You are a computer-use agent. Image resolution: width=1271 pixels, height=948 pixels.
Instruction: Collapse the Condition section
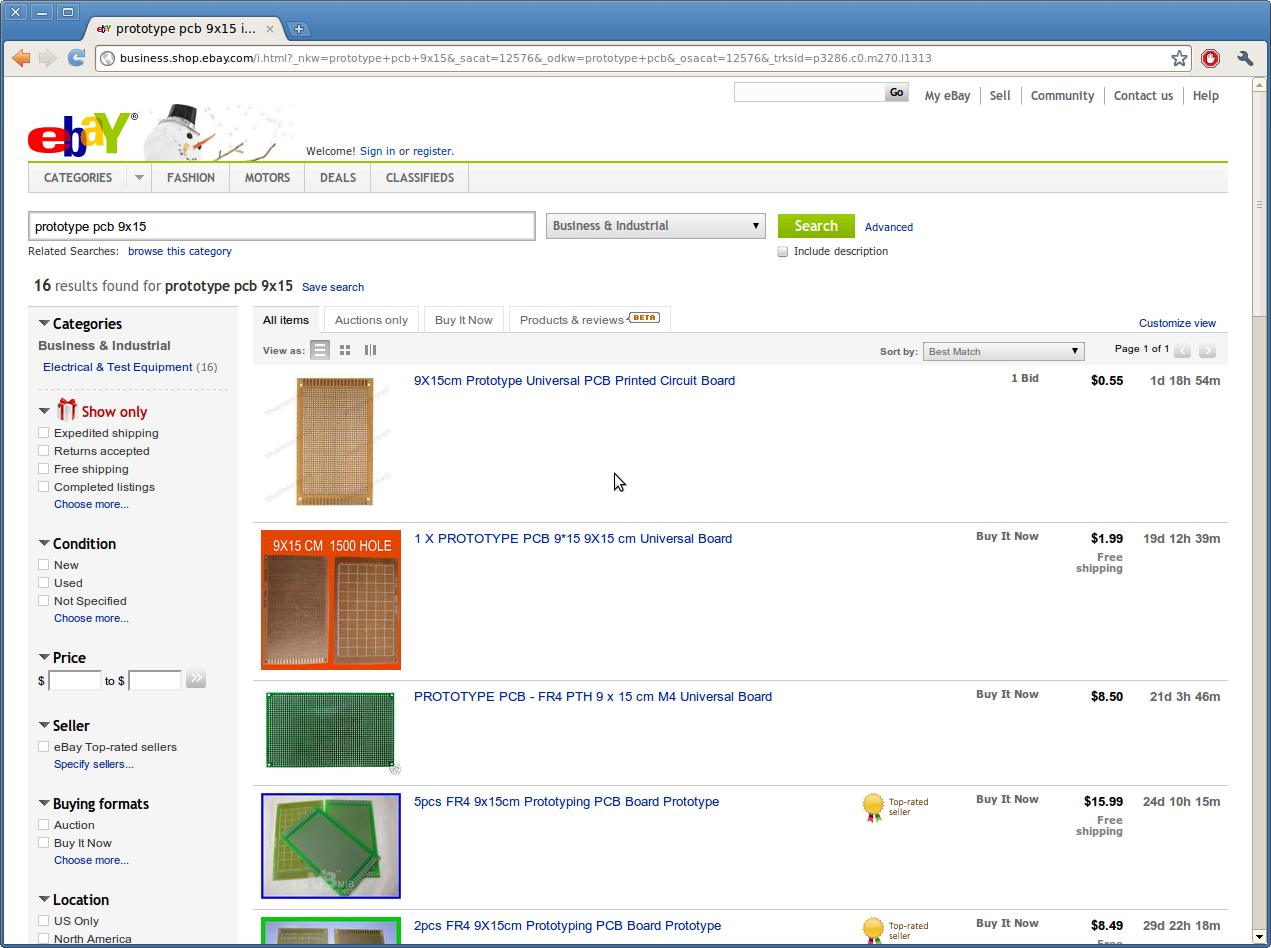[44, 543]
